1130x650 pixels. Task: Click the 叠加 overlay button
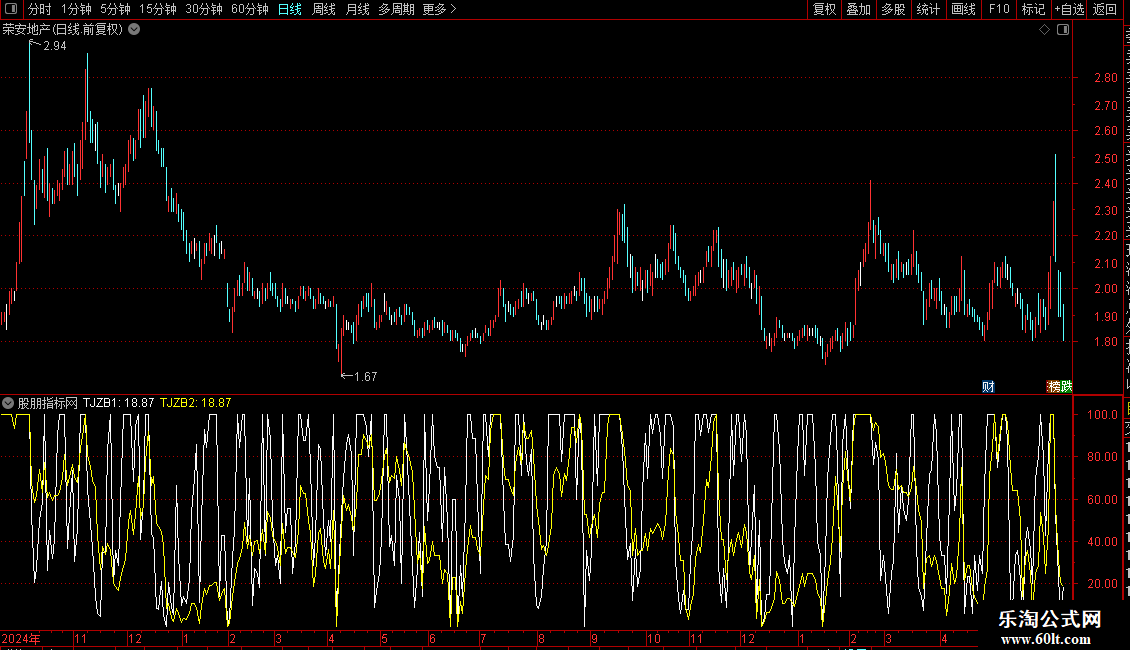pos(859,9)
